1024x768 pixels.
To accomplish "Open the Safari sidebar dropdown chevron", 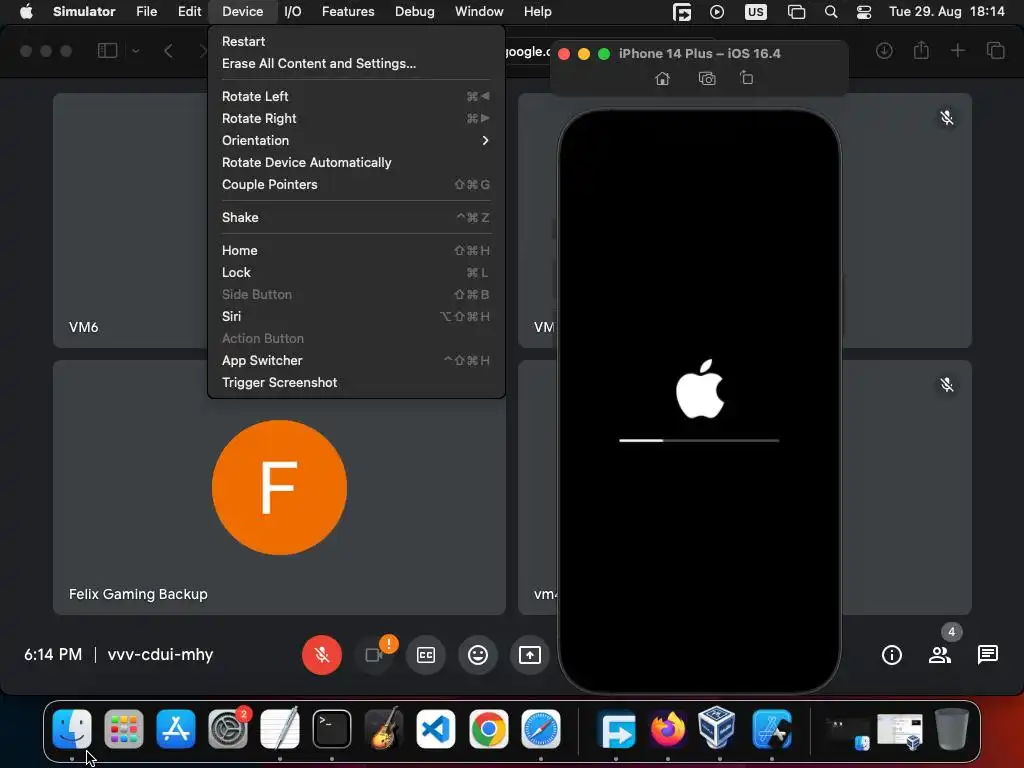I will coord(136,50).
